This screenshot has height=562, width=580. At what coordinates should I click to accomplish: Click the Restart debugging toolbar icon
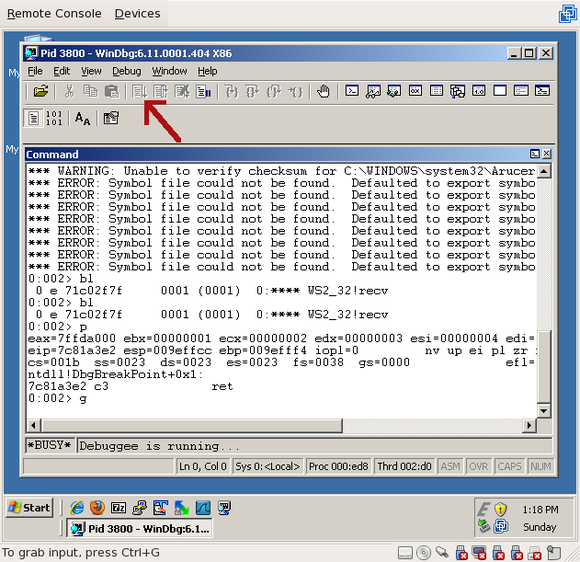(161, 91)
